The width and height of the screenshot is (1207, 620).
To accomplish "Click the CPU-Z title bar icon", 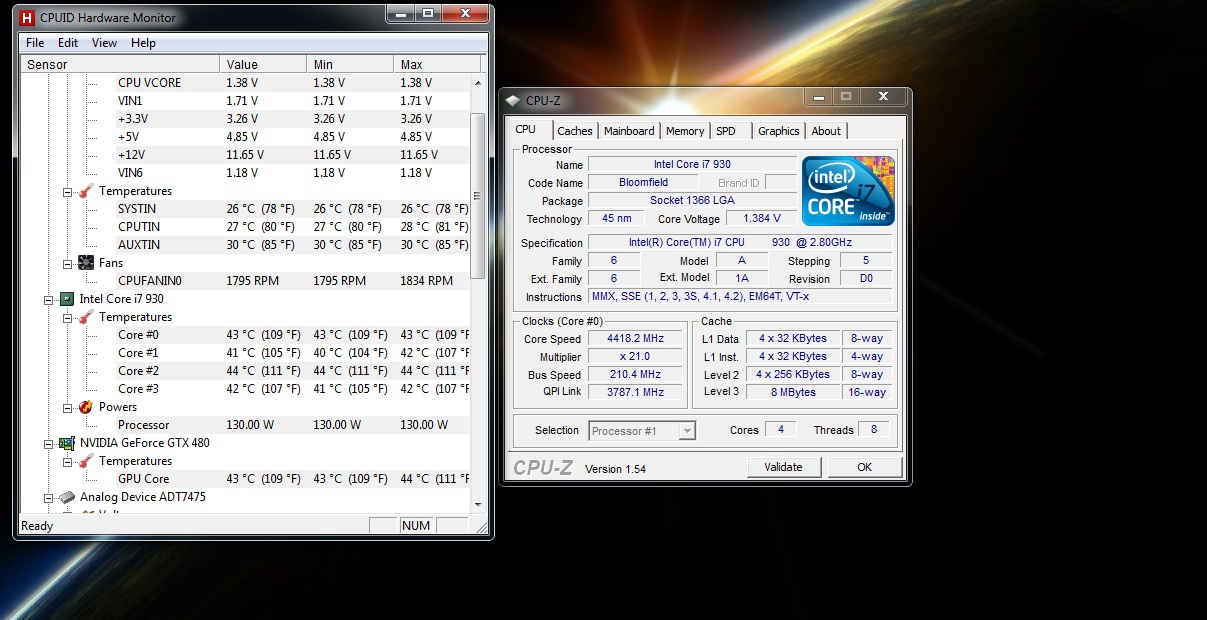I will [513, 100].
